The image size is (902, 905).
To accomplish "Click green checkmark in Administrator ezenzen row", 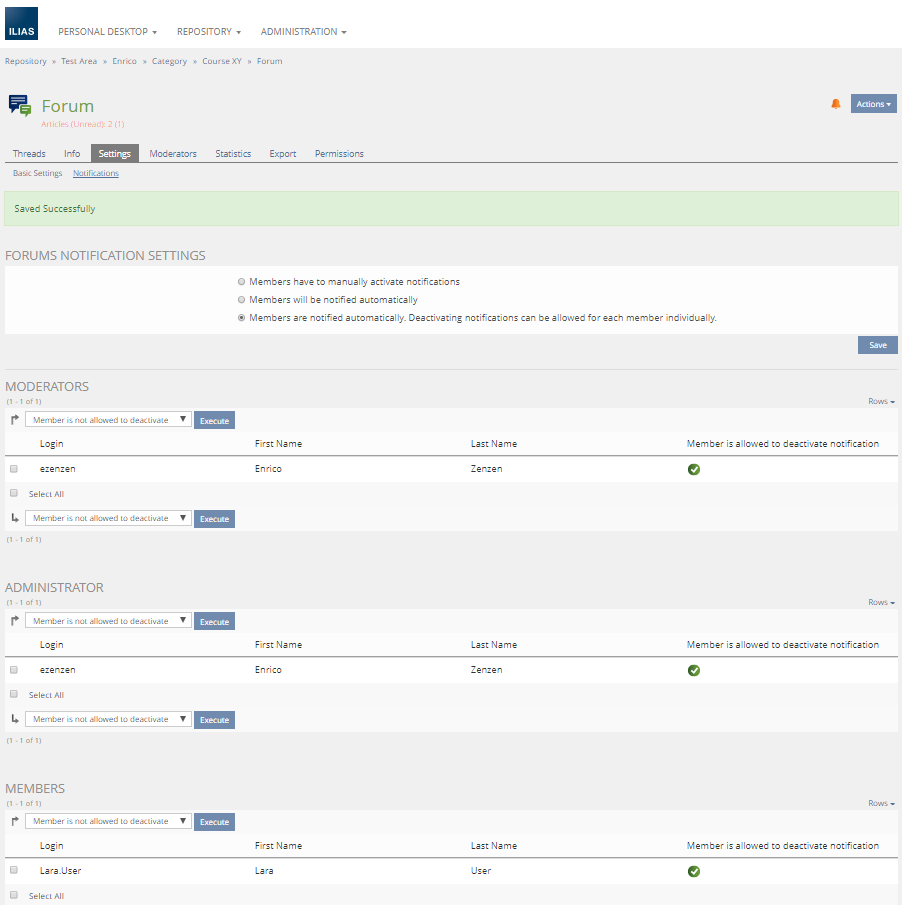I will tap(694, 670).
